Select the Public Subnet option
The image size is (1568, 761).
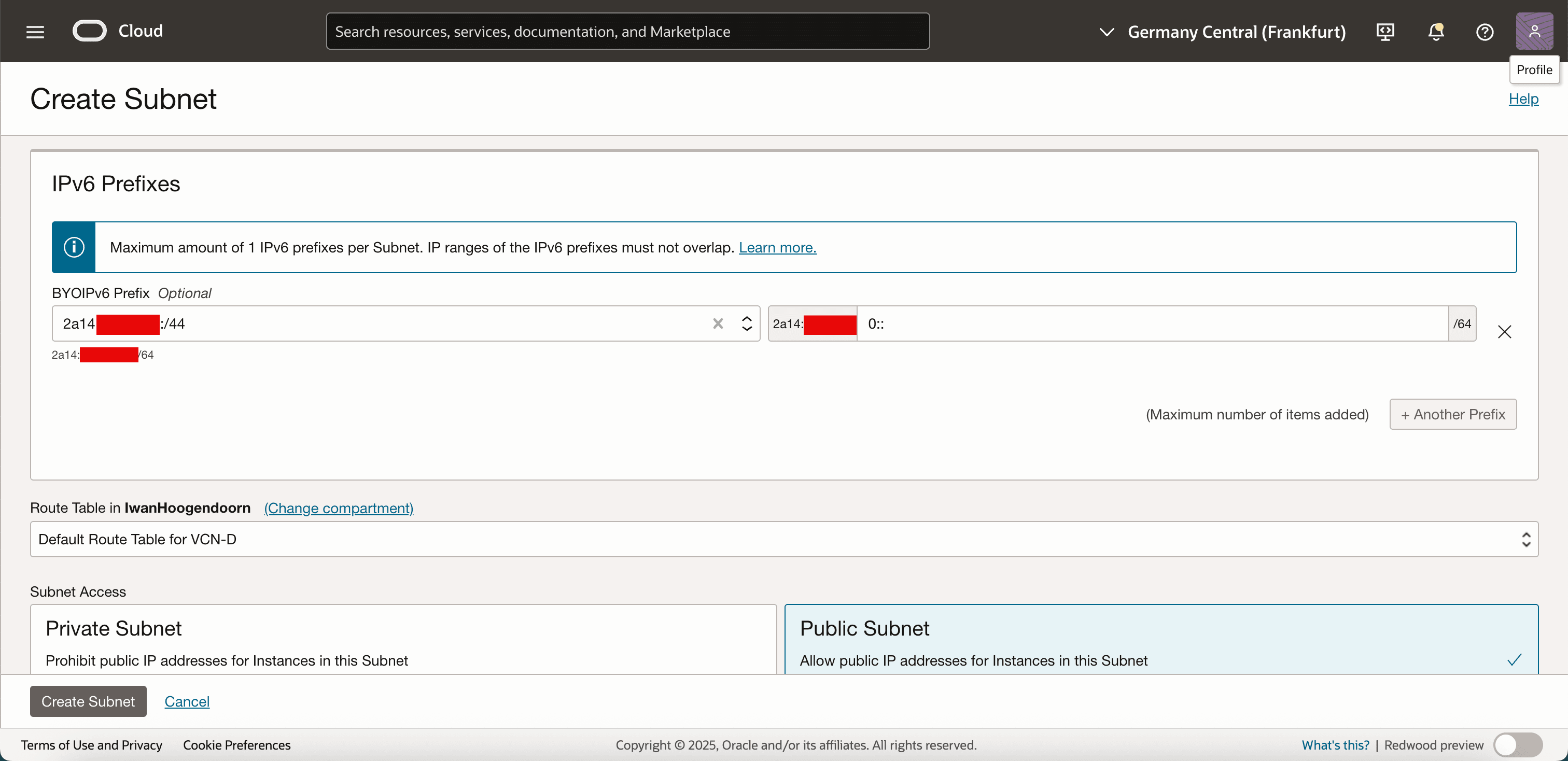(x=1161, y=639)
